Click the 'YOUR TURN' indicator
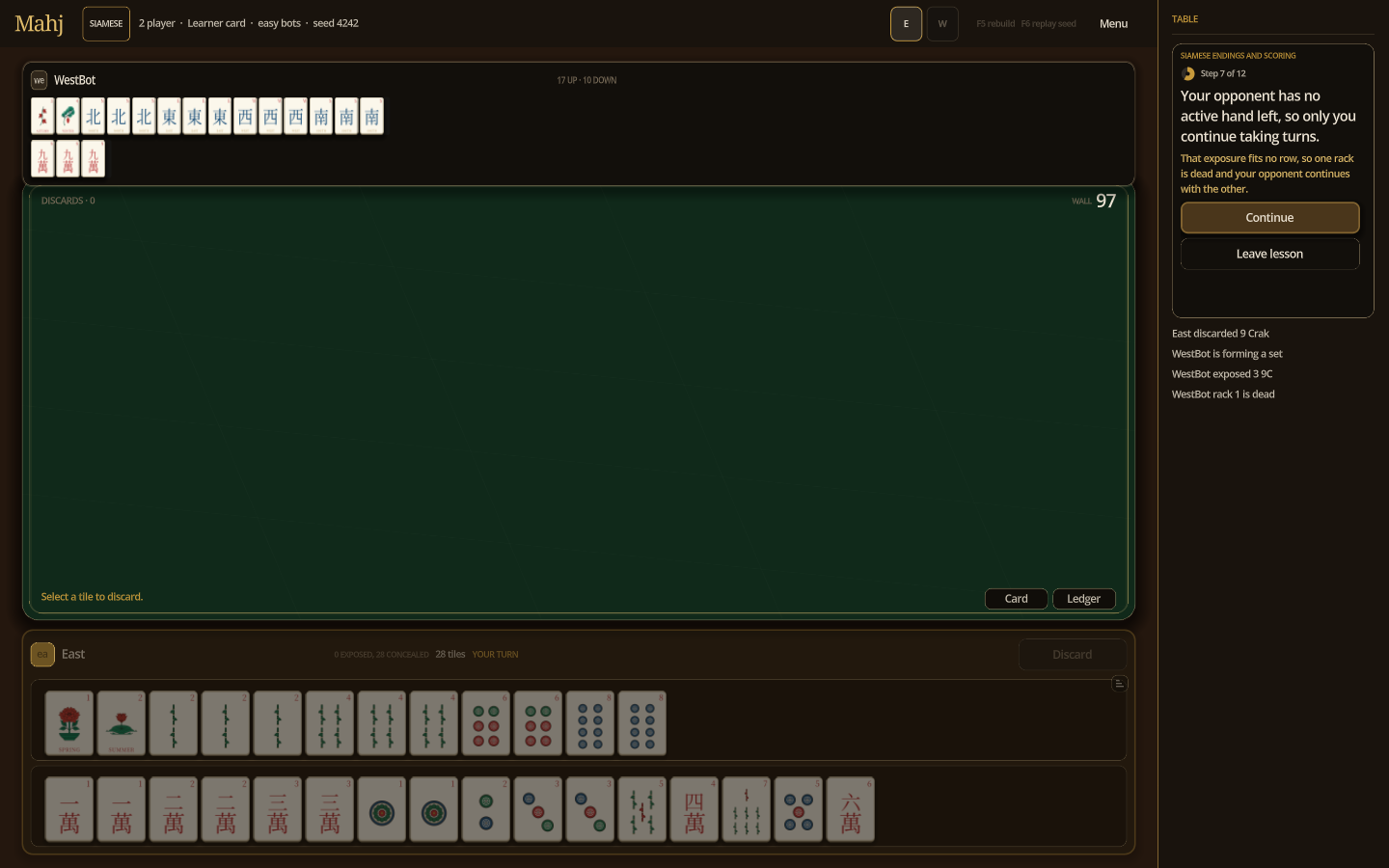 [x=495, y=655]
